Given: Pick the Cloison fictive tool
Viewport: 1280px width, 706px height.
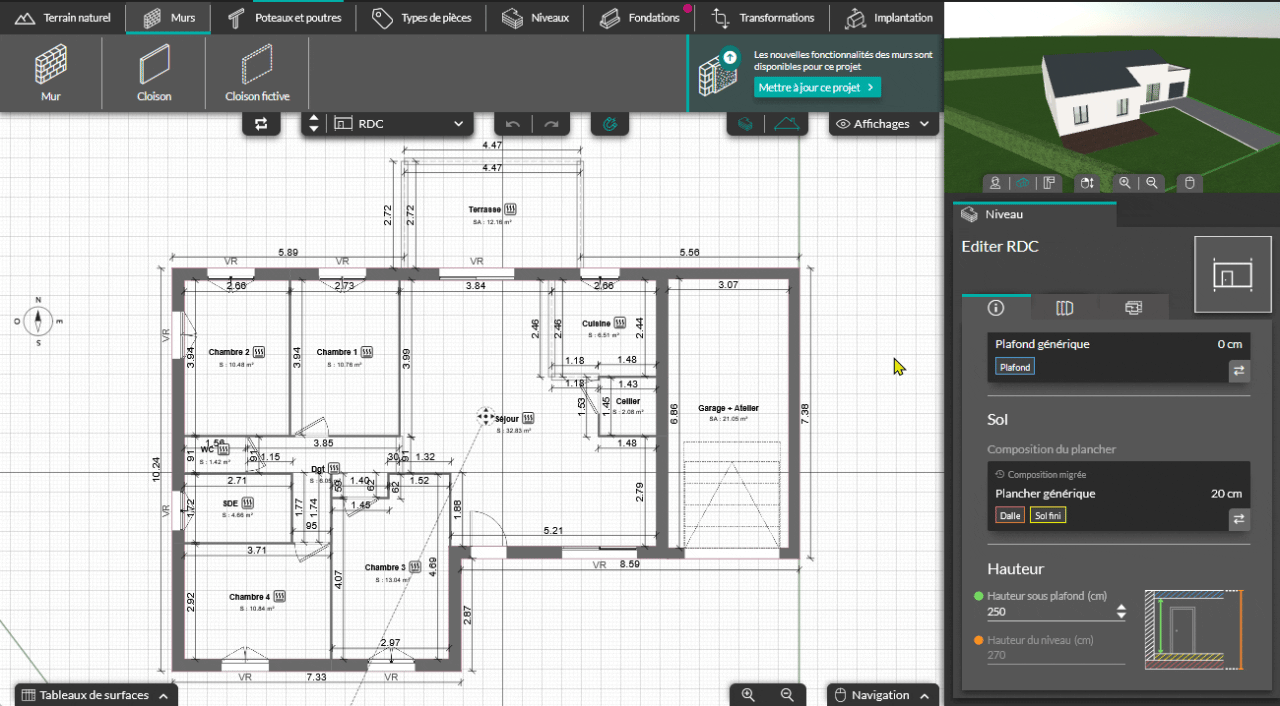Looking at the screenshot, I should 257,73.
